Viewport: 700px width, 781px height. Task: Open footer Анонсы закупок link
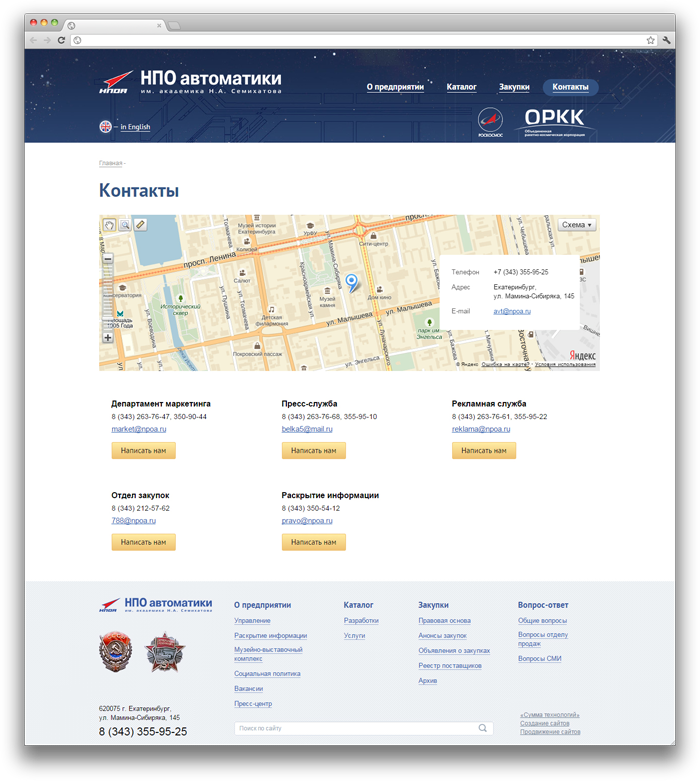click(442, 636)
